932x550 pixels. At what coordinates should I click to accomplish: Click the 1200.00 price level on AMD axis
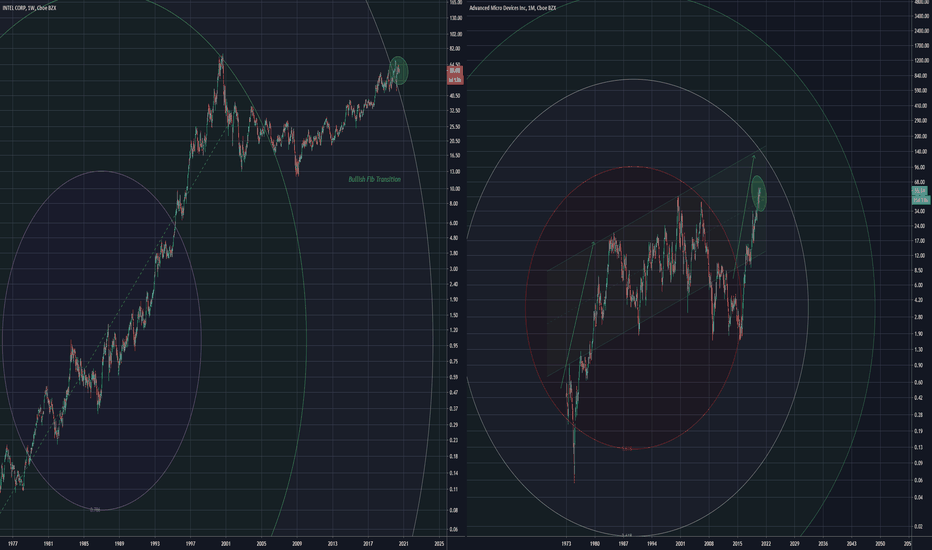click(x=922, y=61)
